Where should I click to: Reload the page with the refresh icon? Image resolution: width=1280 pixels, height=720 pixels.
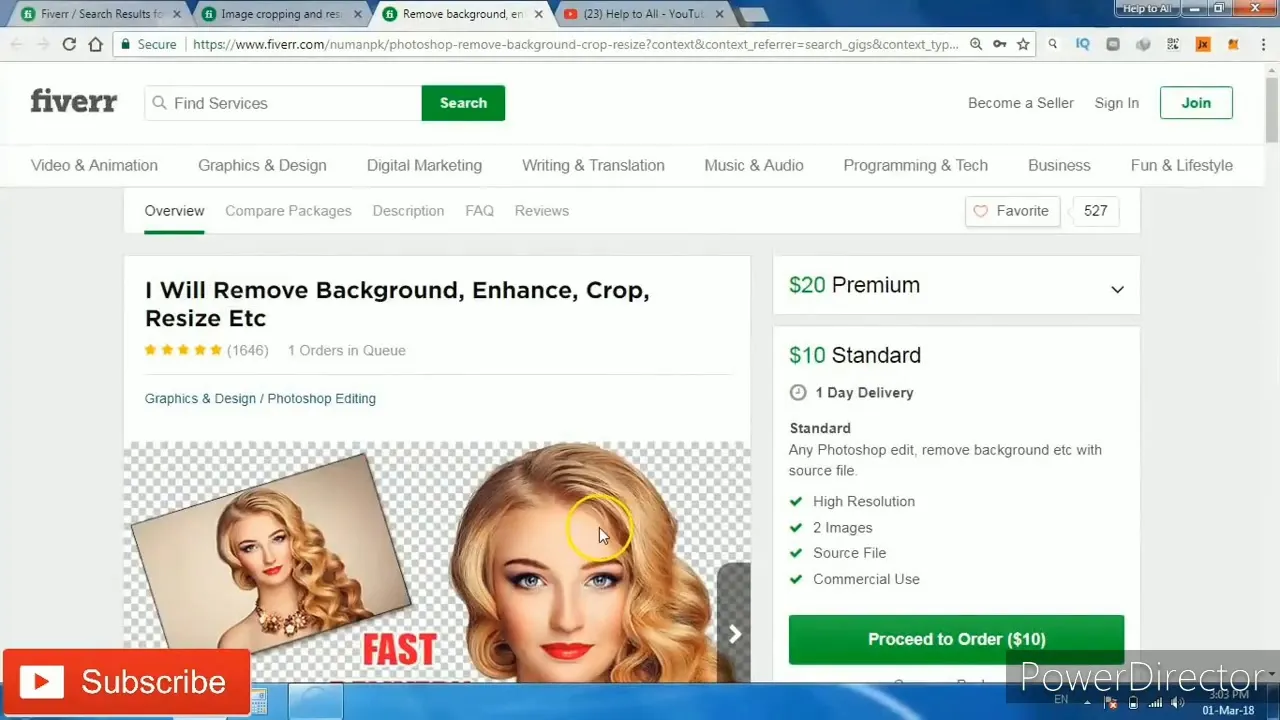tap(69, 44)
